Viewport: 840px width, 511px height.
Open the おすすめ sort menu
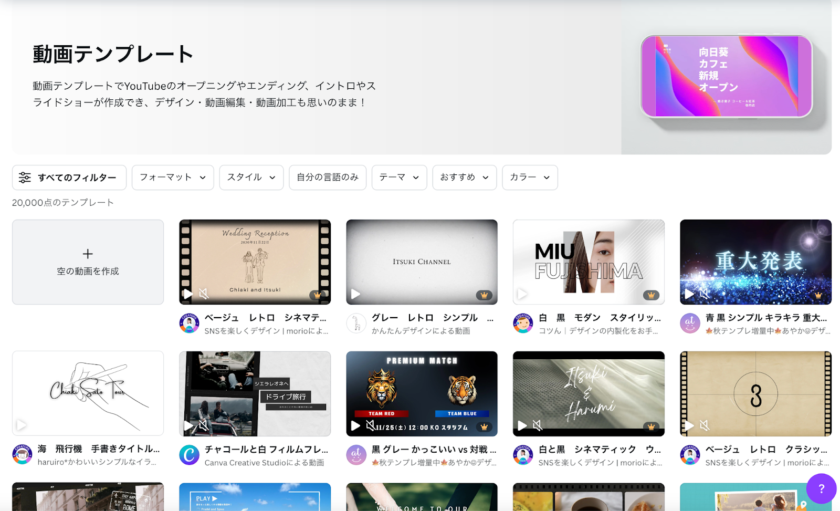[x=464, y=178]
